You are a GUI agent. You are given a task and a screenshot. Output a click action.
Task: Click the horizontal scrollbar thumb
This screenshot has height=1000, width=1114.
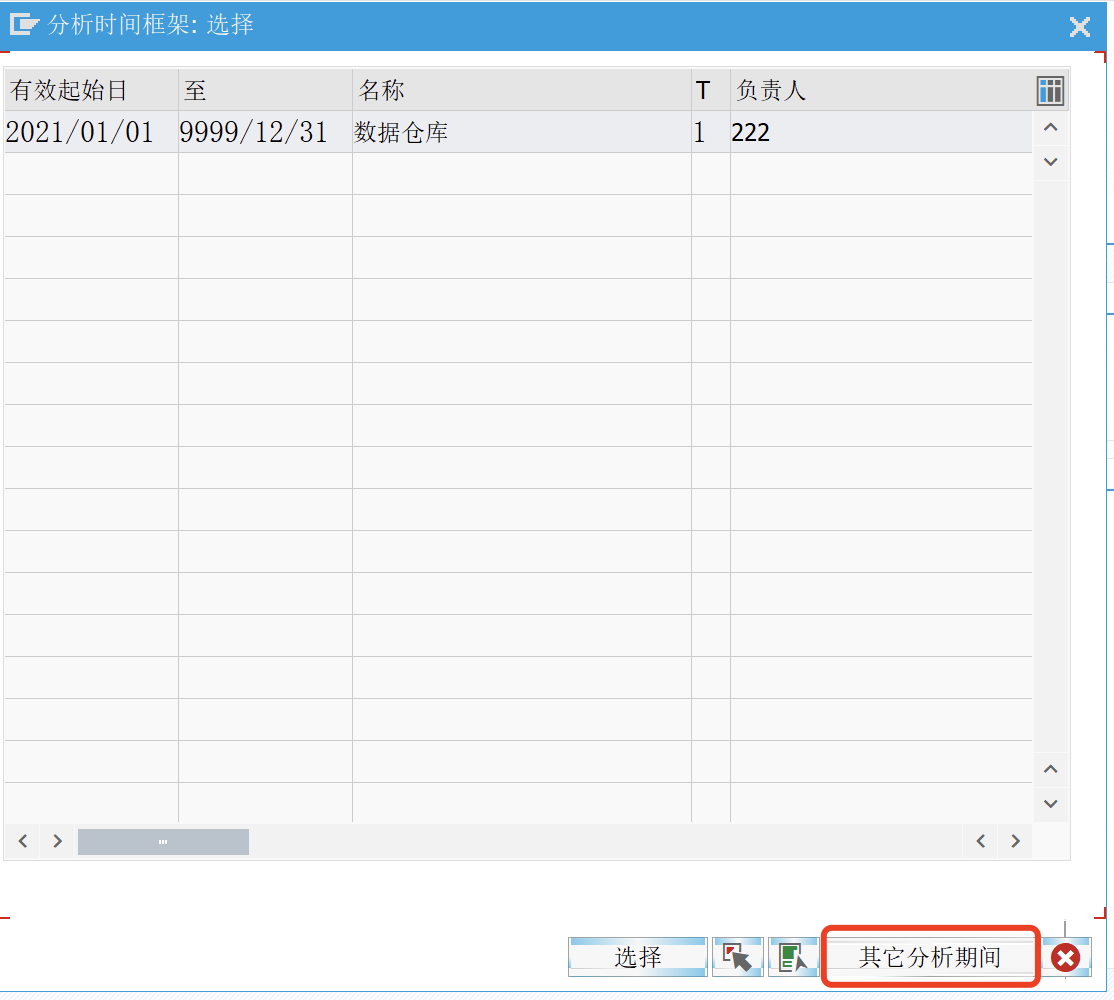(162, 841)
